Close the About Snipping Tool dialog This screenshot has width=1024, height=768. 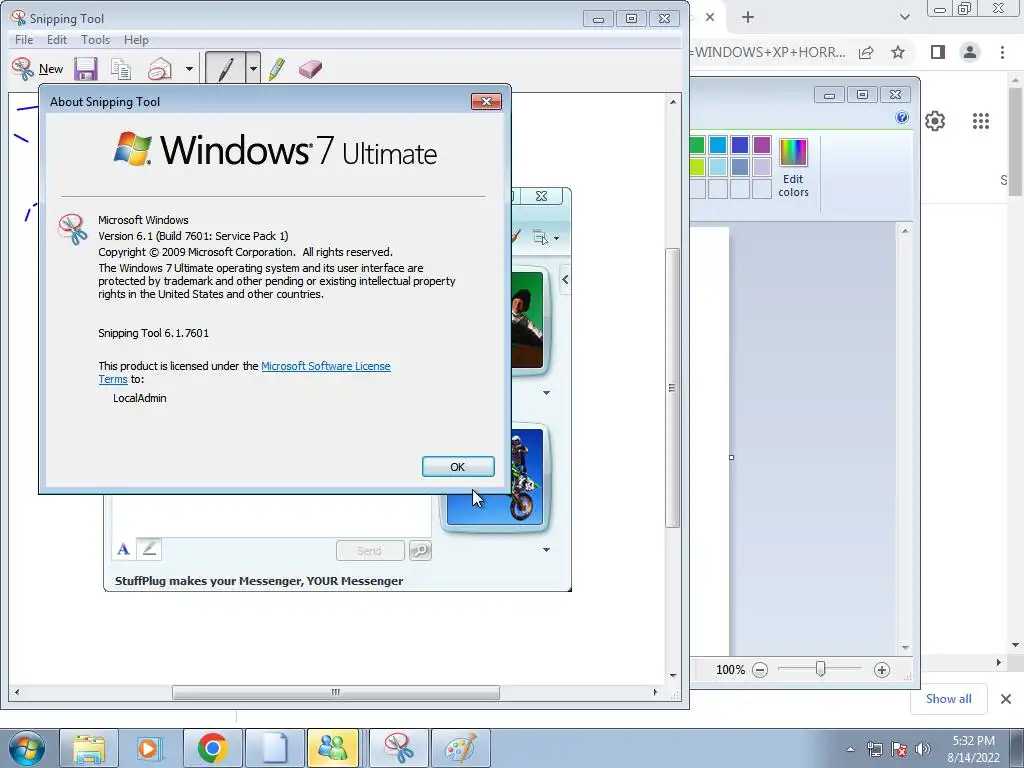[x=486, y=101]
